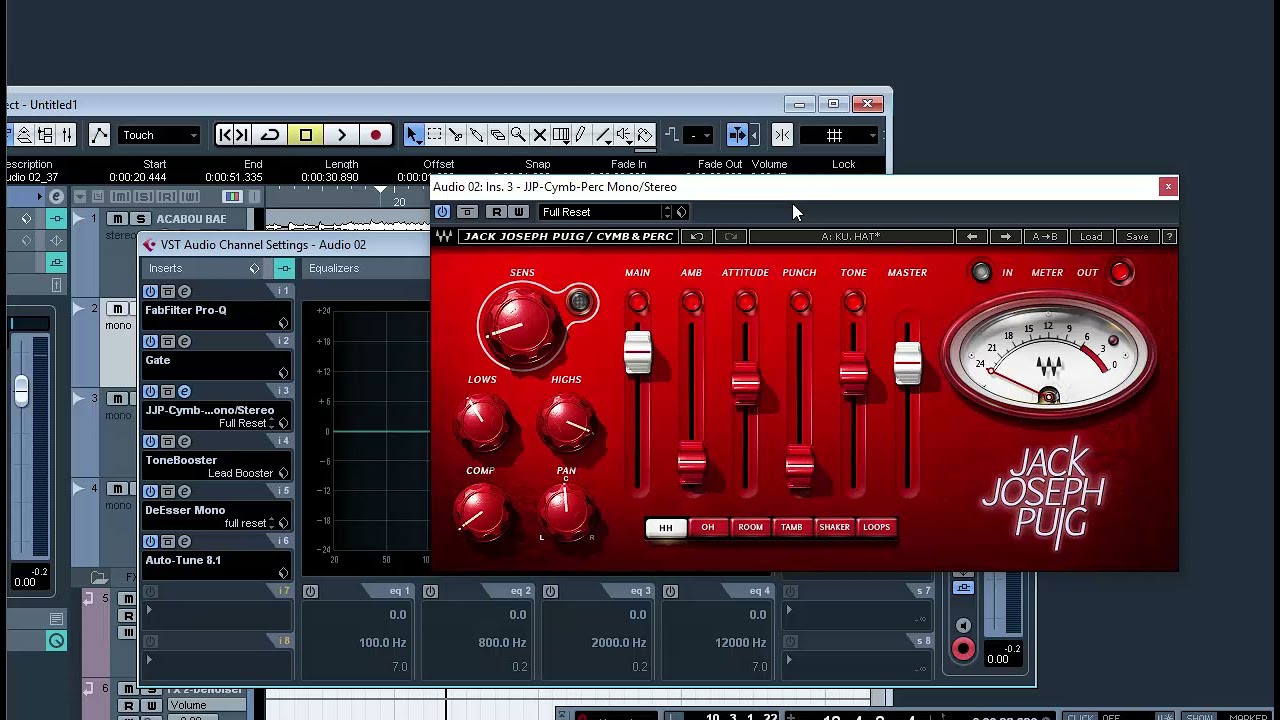Toggle the TONE red on/off light

coord(853,301)
